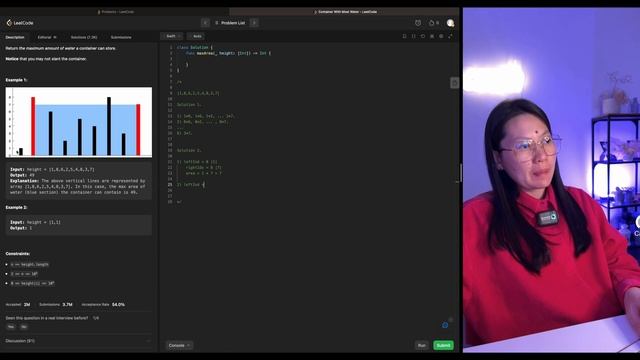
Task: Click the fourth icon in the editor toolbar
Action: [432, 36]
